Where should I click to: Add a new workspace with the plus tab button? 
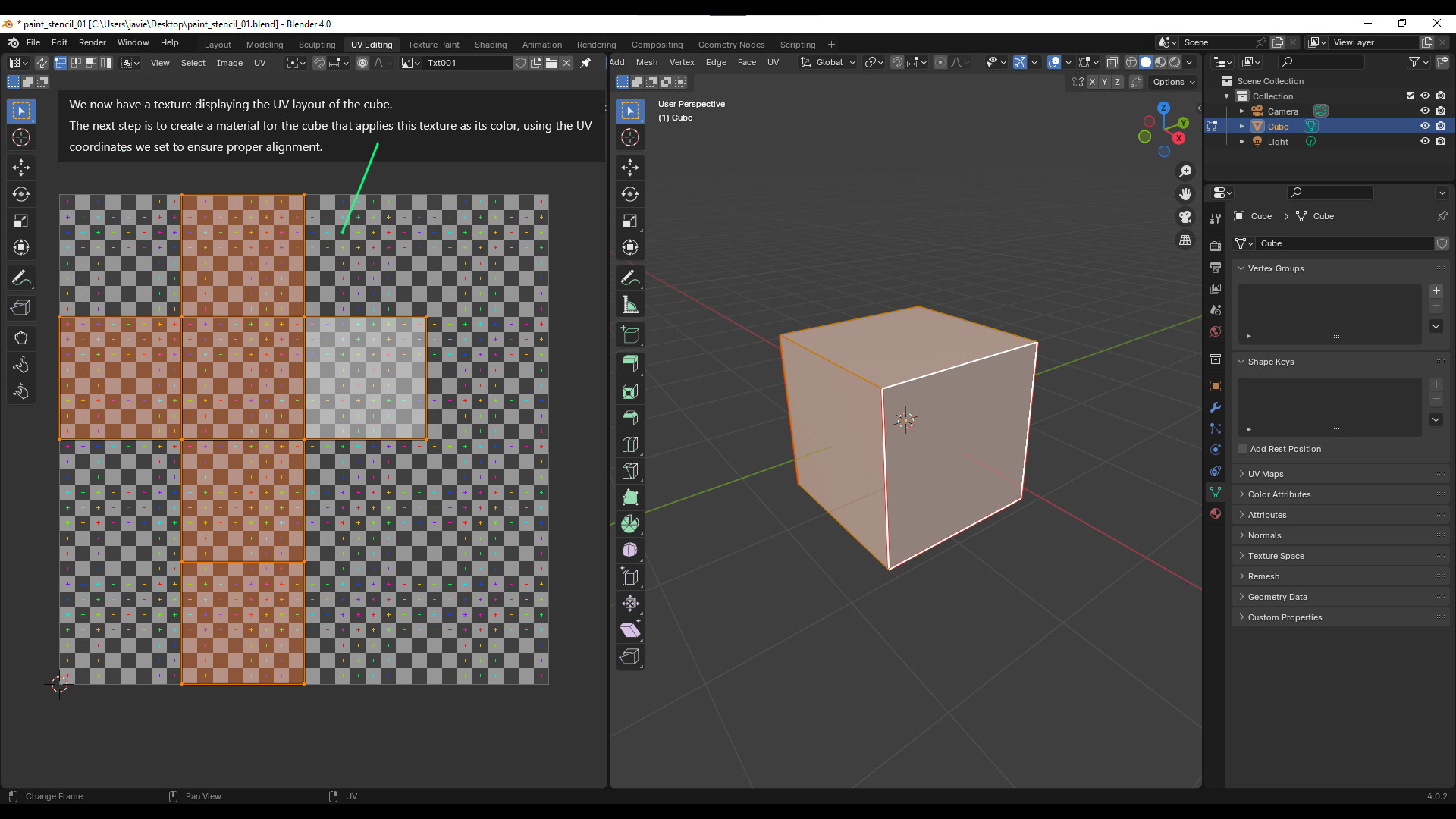(x=831, y=45)
